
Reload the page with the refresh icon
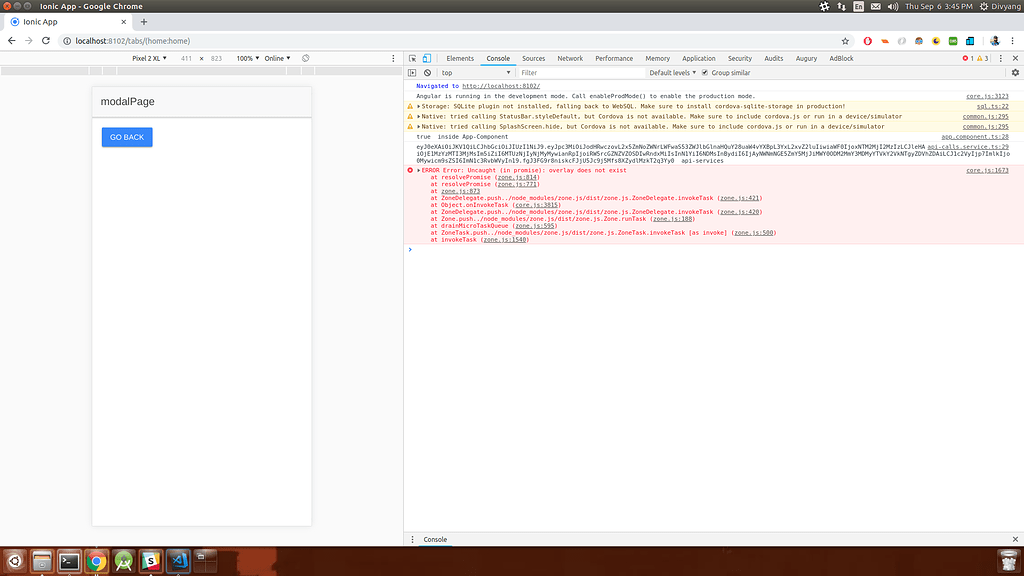tap(46, 41)
